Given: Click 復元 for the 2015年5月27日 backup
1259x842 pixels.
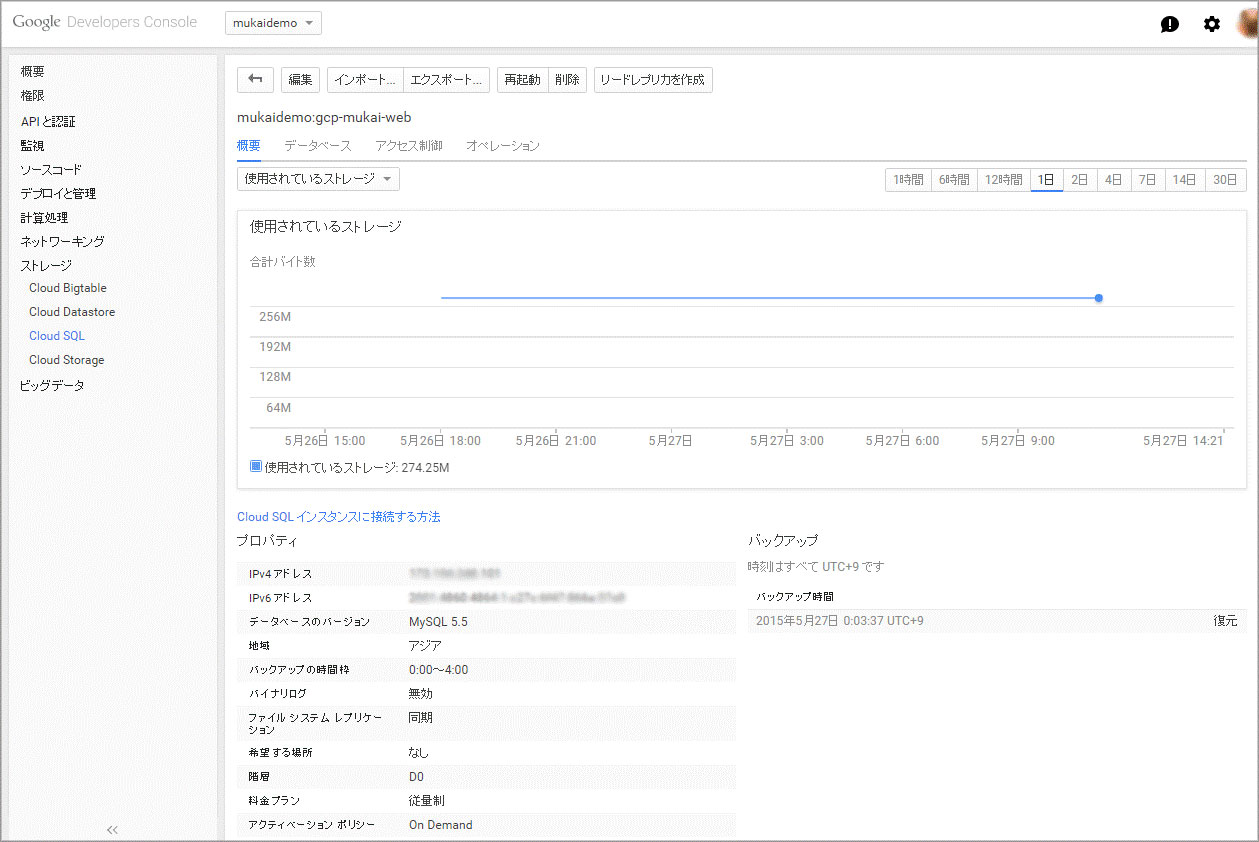Looking at the screenshot, I should click(x=1225, y=621).
